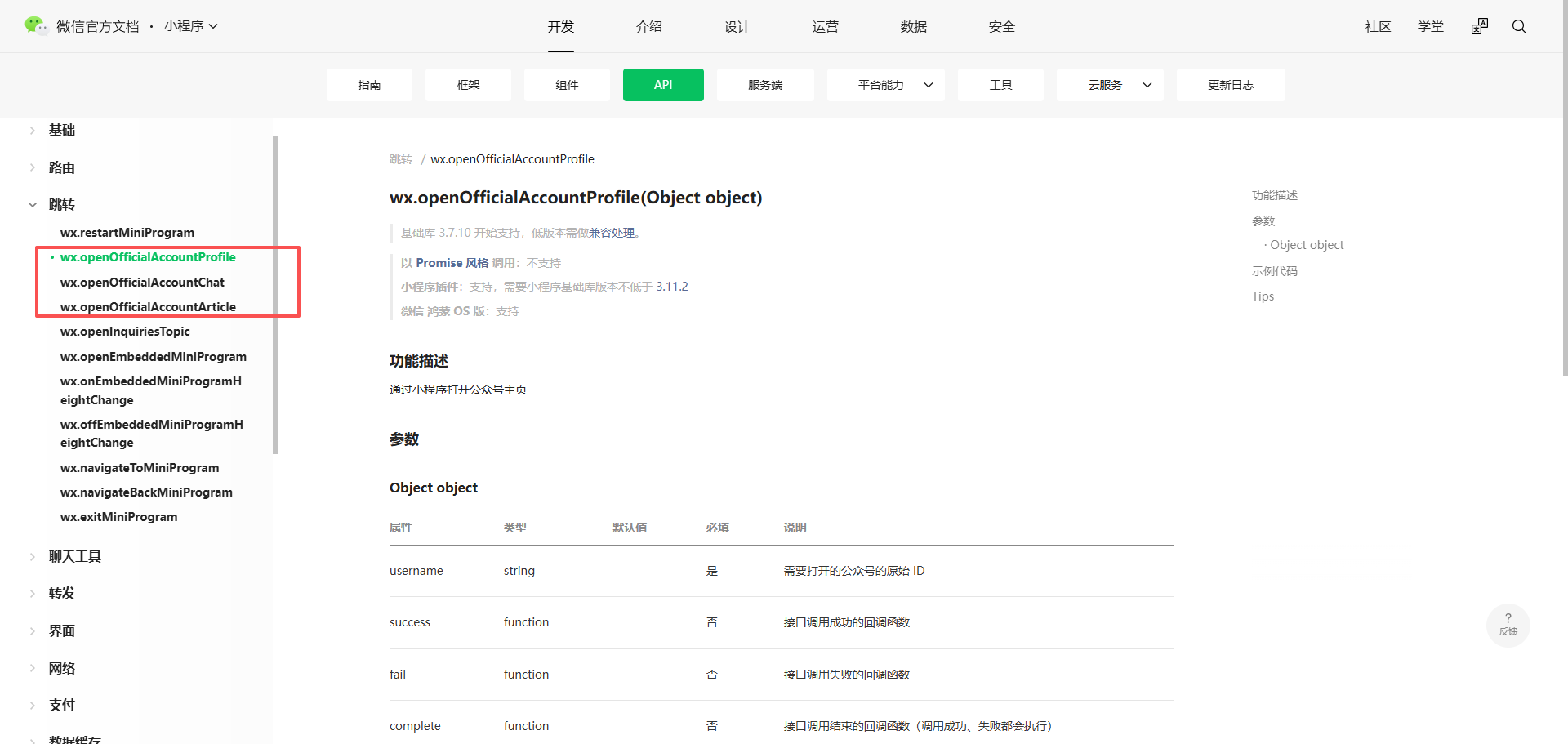
Task: Switch to the 设计 top tab
Action: click(x=737, y=27)
